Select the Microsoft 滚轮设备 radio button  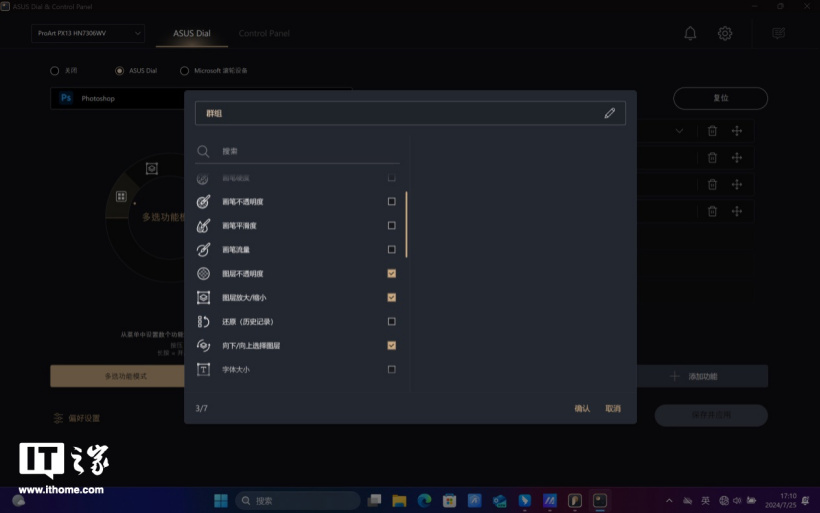[x=184, y=71]
